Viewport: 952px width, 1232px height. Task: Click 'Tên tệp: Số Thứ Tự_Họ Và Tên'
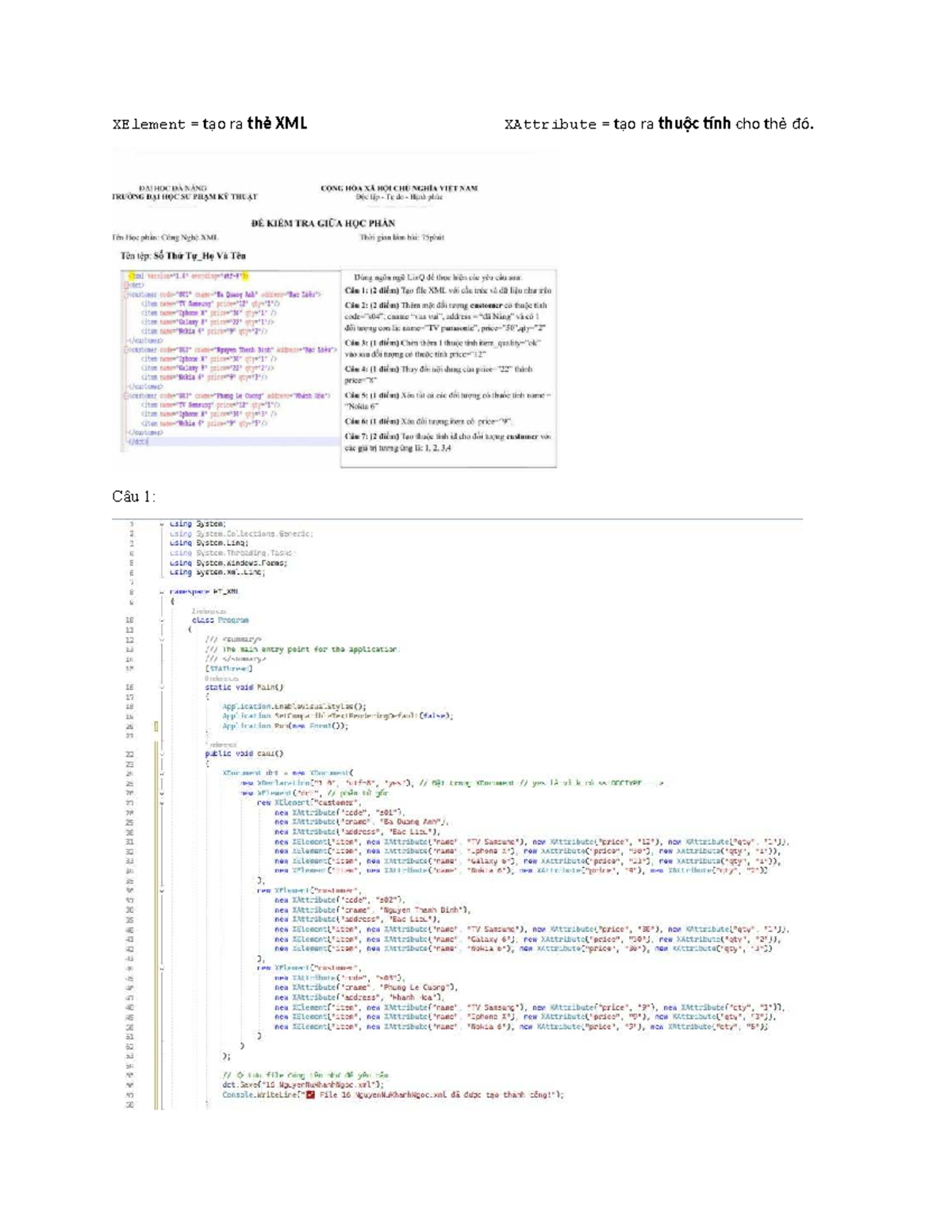[x=183, y=256]
